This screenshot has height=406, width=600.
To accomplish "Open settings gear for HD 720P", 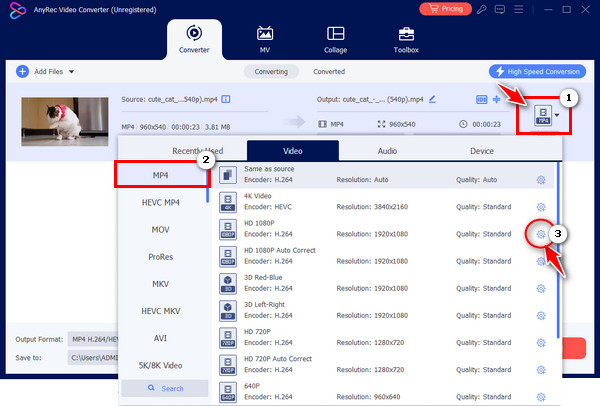I will coord(541,343).
